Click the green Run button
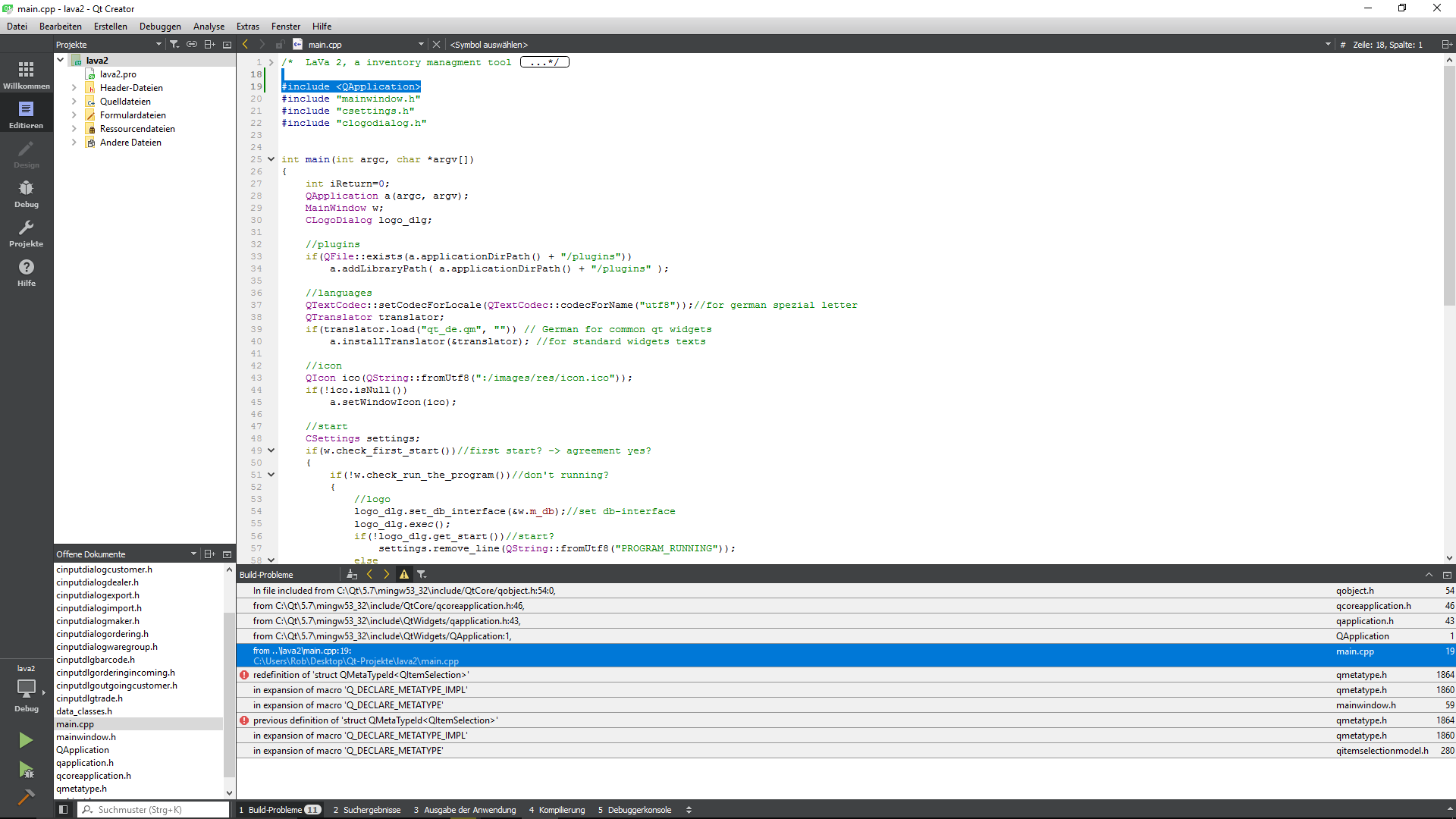The image size is (1456, 819). point(26,740)
